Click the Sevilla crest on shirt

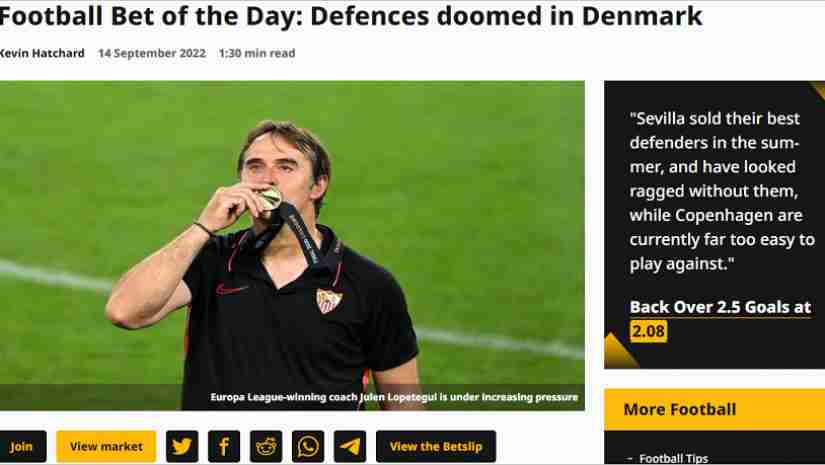[329, 301]
